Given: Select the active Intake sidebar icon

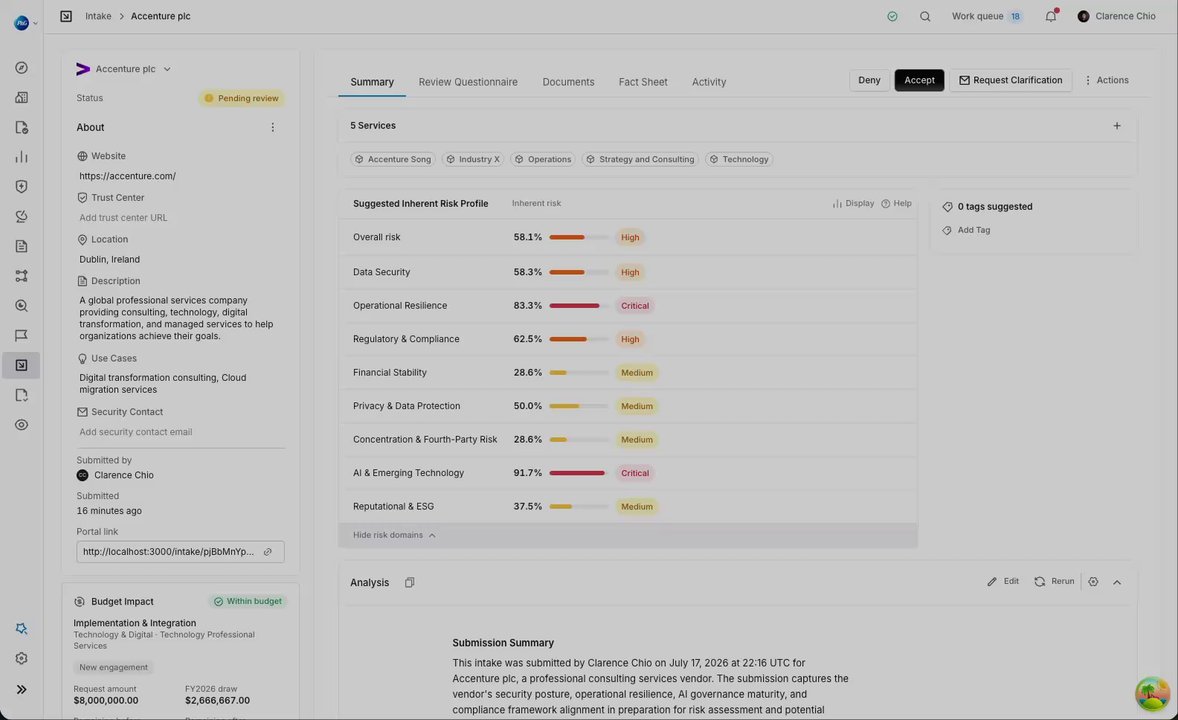Looking at the screenshot, I should [x=22, y=365].
